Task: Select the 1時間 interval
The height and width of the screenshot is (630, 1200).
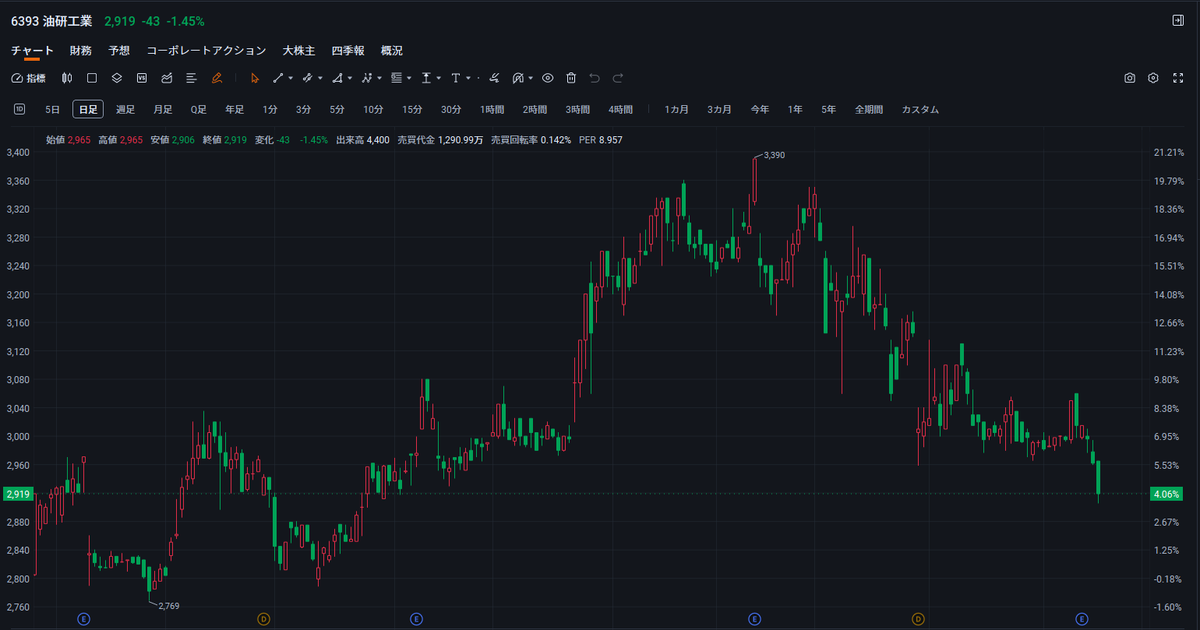Action: tap(492, 110)
